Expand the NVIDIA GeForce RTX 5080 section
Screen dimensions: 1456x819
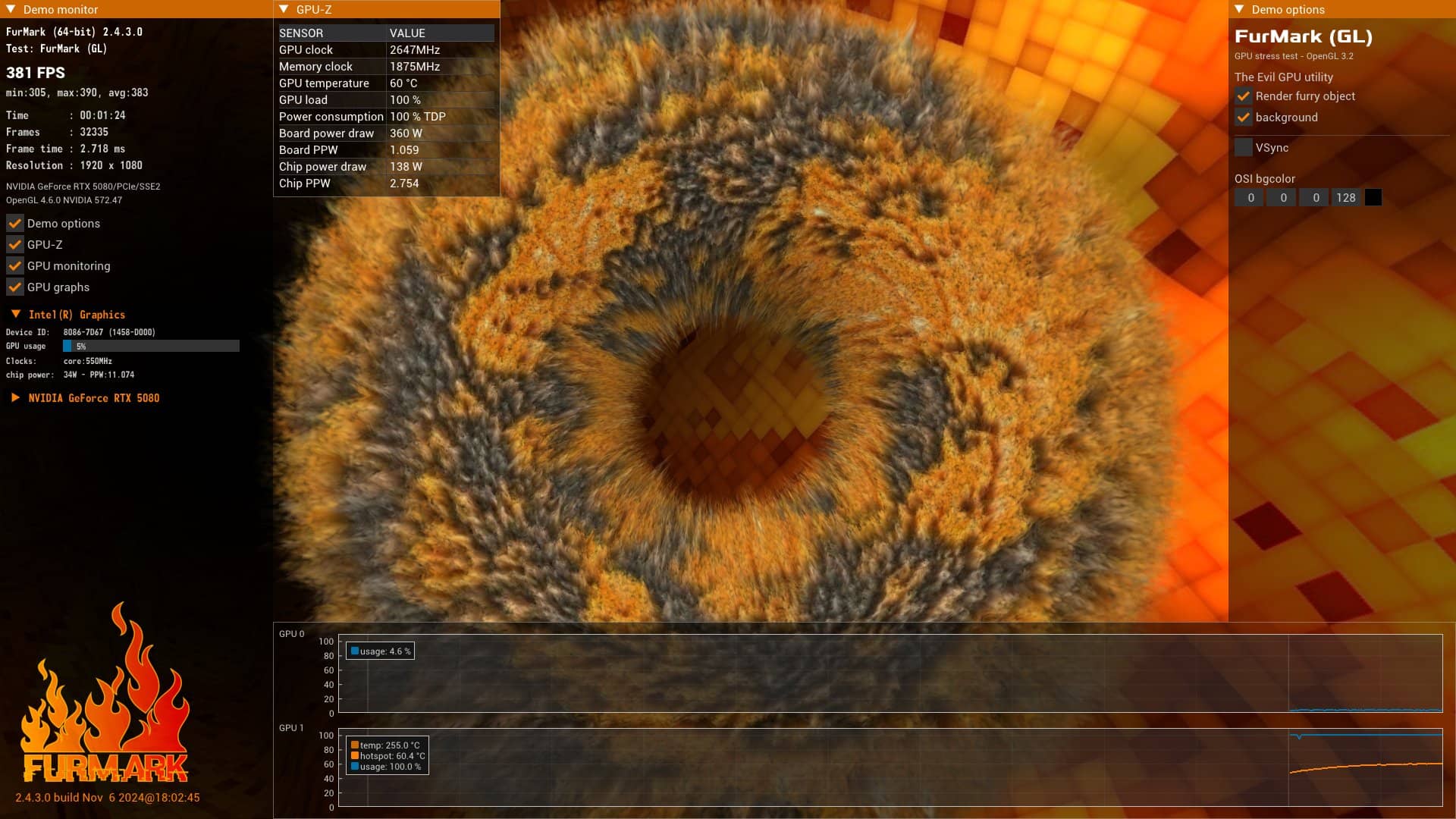pos(15,397)
